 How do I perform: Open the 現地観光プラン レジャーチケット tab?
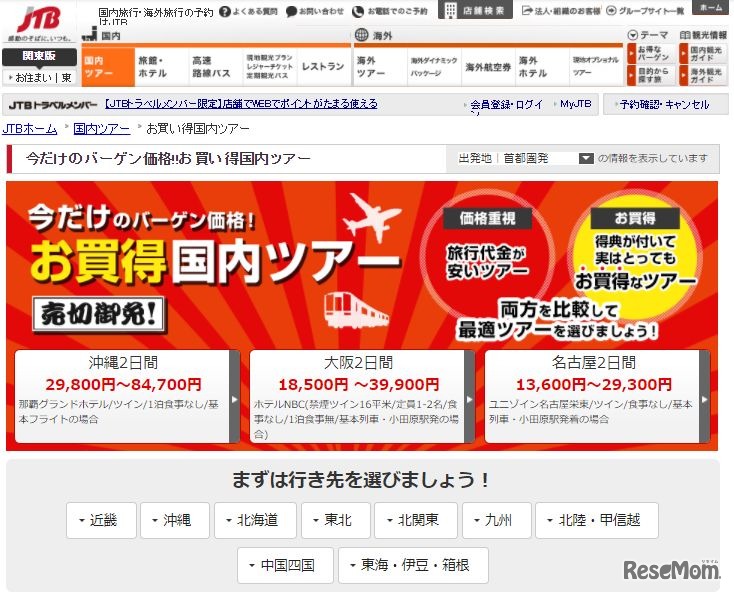click(x=270, y=67)
